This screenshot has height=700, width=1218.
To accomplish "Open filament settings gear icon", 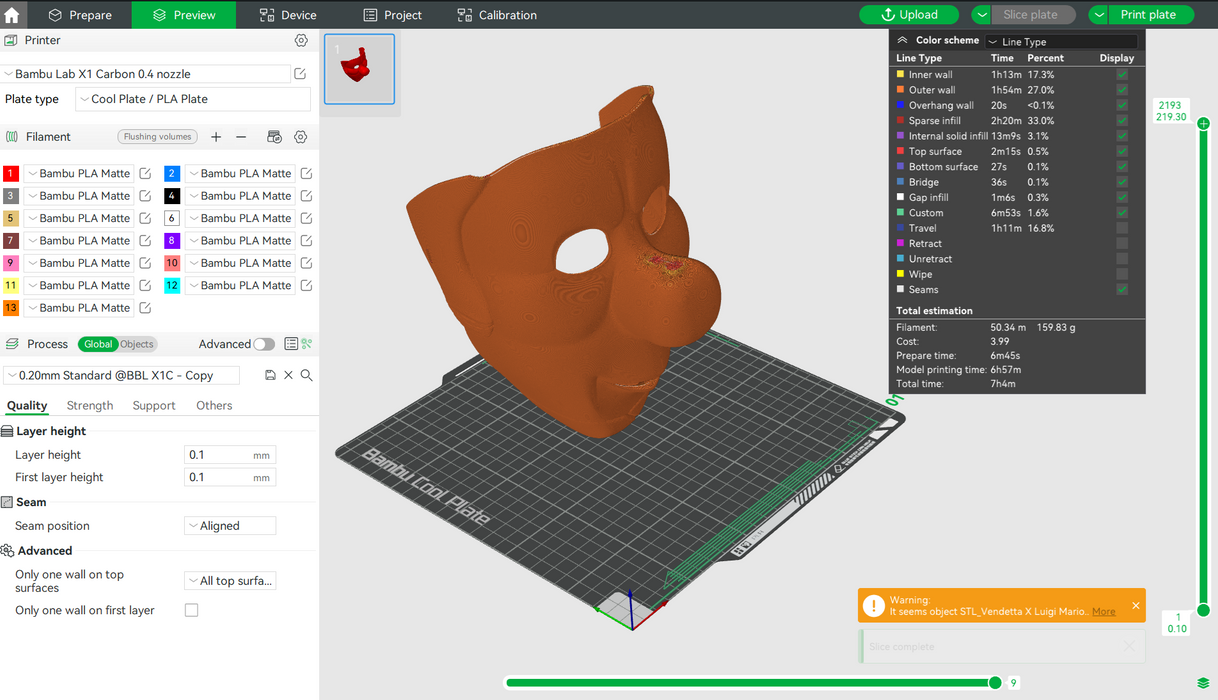I will 300,137.
